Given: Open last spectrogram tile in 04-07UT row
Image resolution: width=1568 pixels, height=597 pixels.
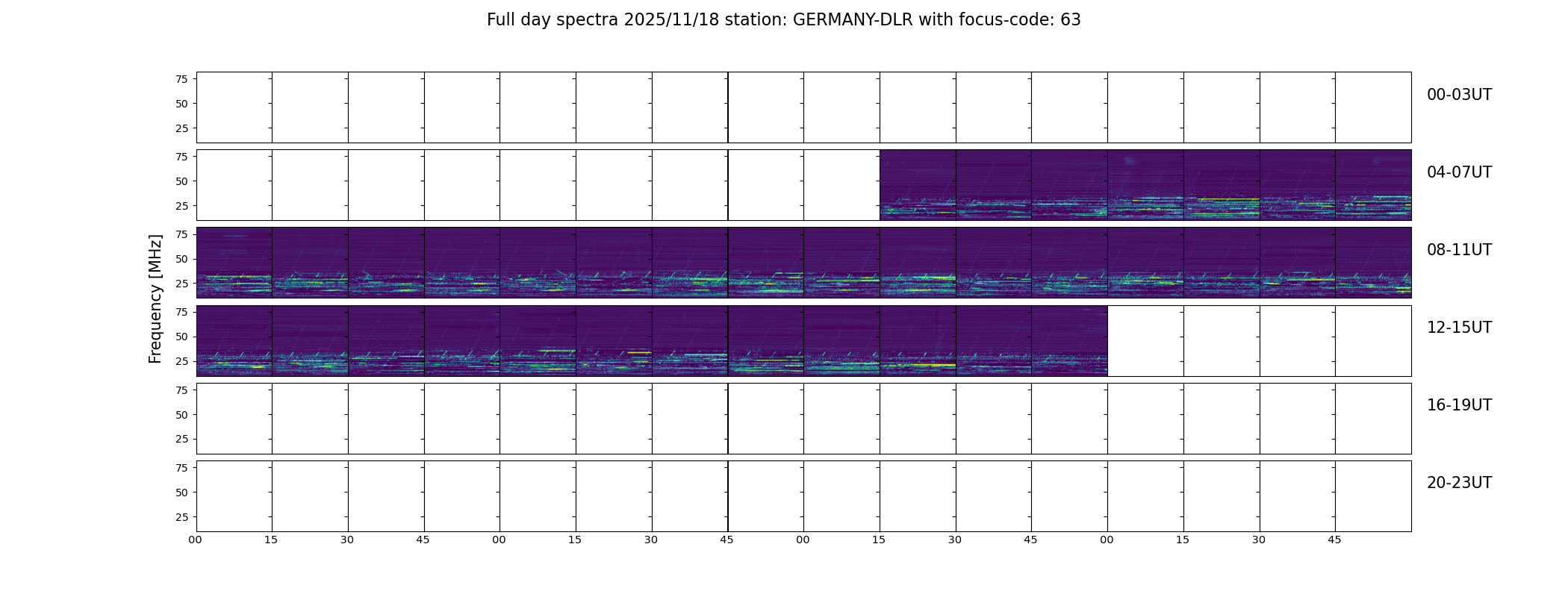Looking at the screenshot, I should pyautogui.click(x=1373, y=185).
